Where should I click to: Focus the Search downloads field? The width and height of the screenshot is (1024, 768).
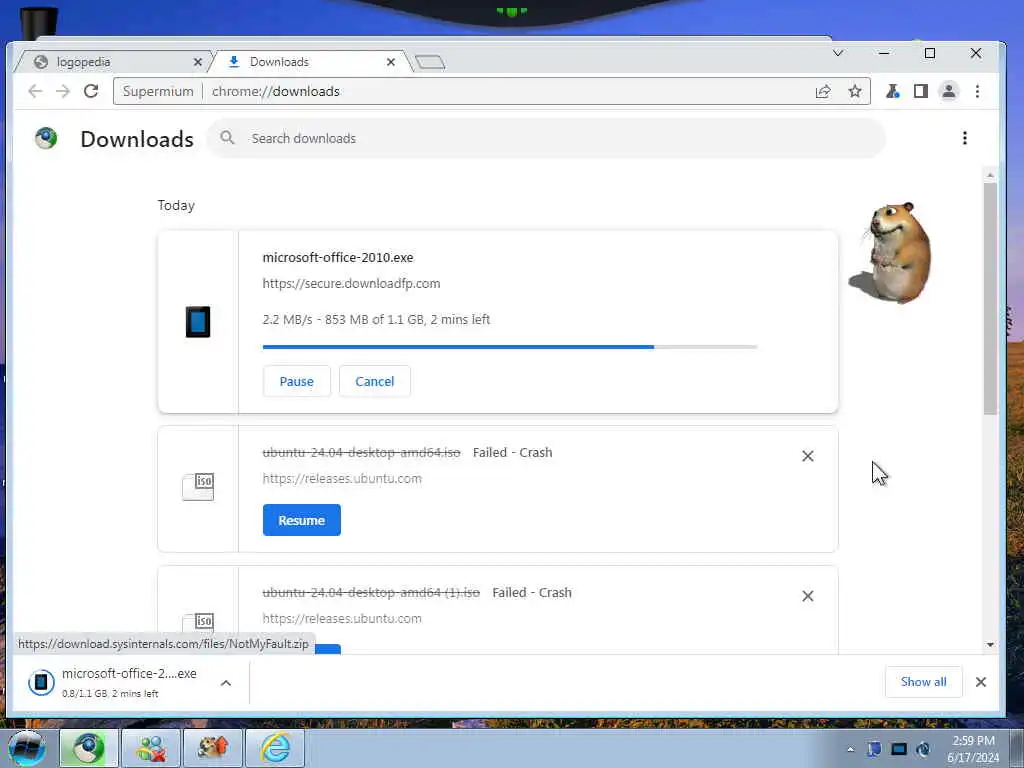tap(546, 138)
